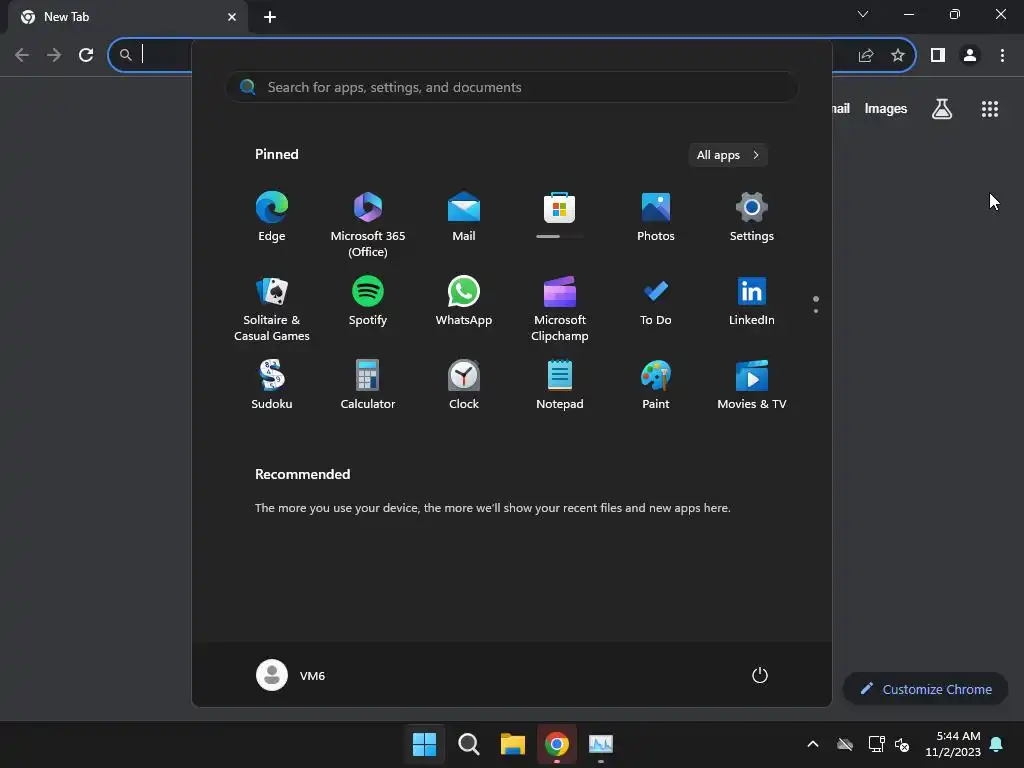Click the Images link in Chrome
The width and height of the screenshot is (1024, 768).
[886, 109]
